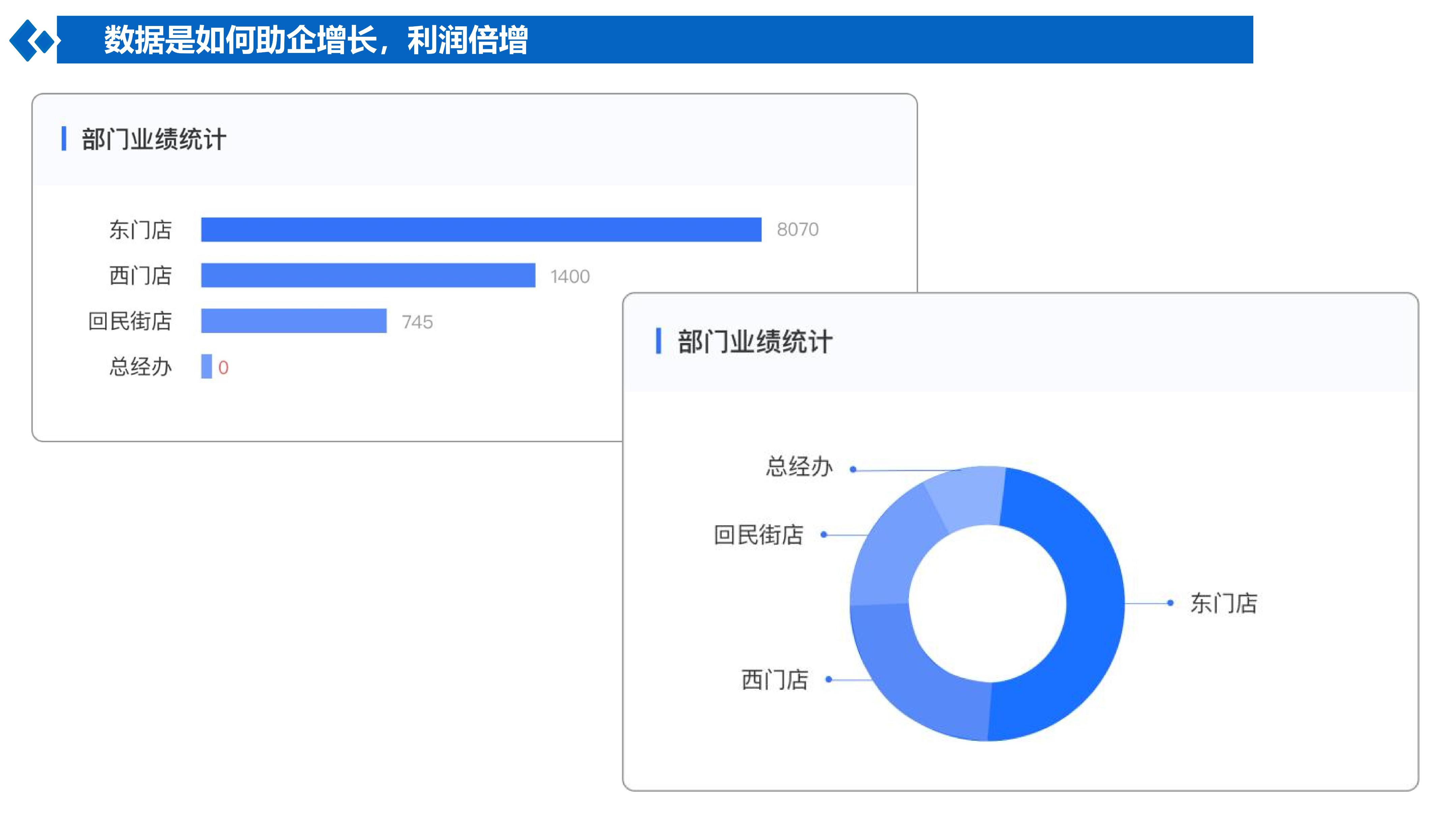Click the 东门店 label right of donut
Screen dimensions: 1456x819
[x=1224, y=603]
